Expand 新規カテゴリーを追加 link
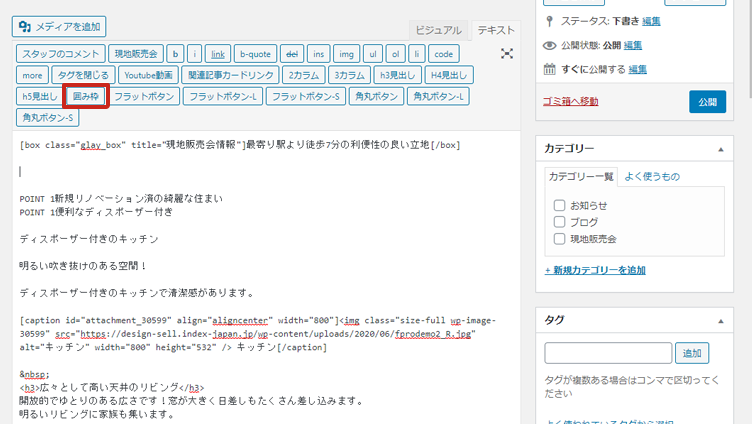Screen dimensions: 752x424 pyautogui.click(x=594, y=270)
